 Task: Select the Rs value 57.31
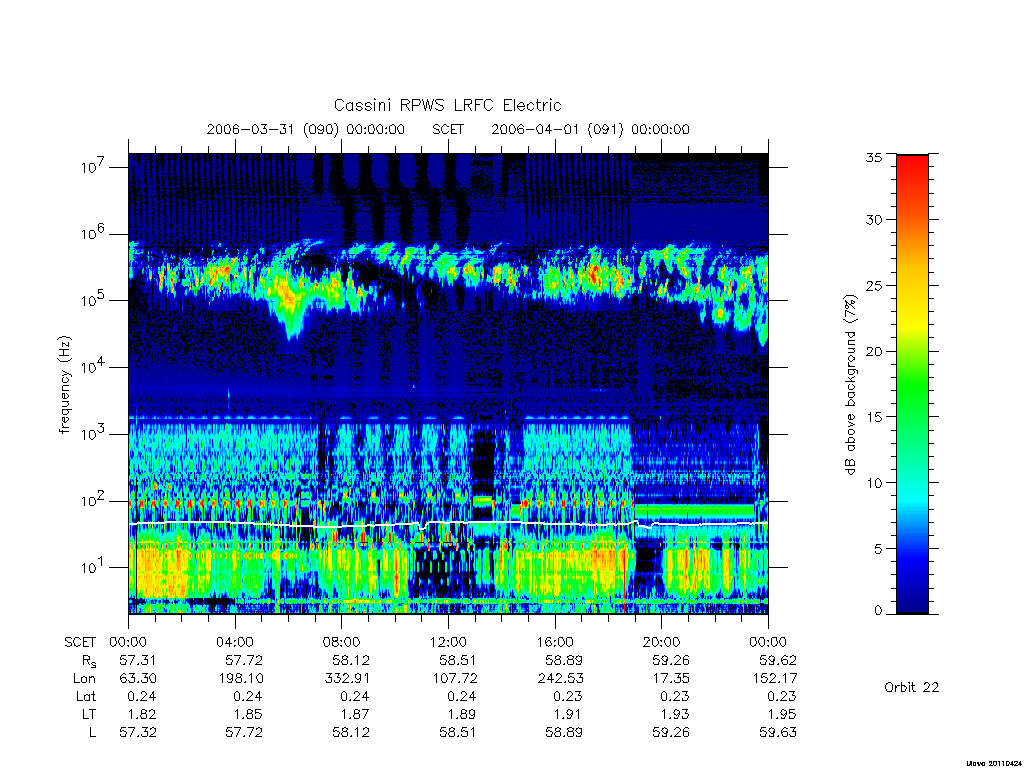pyautogui.click(x=138, y=660)
